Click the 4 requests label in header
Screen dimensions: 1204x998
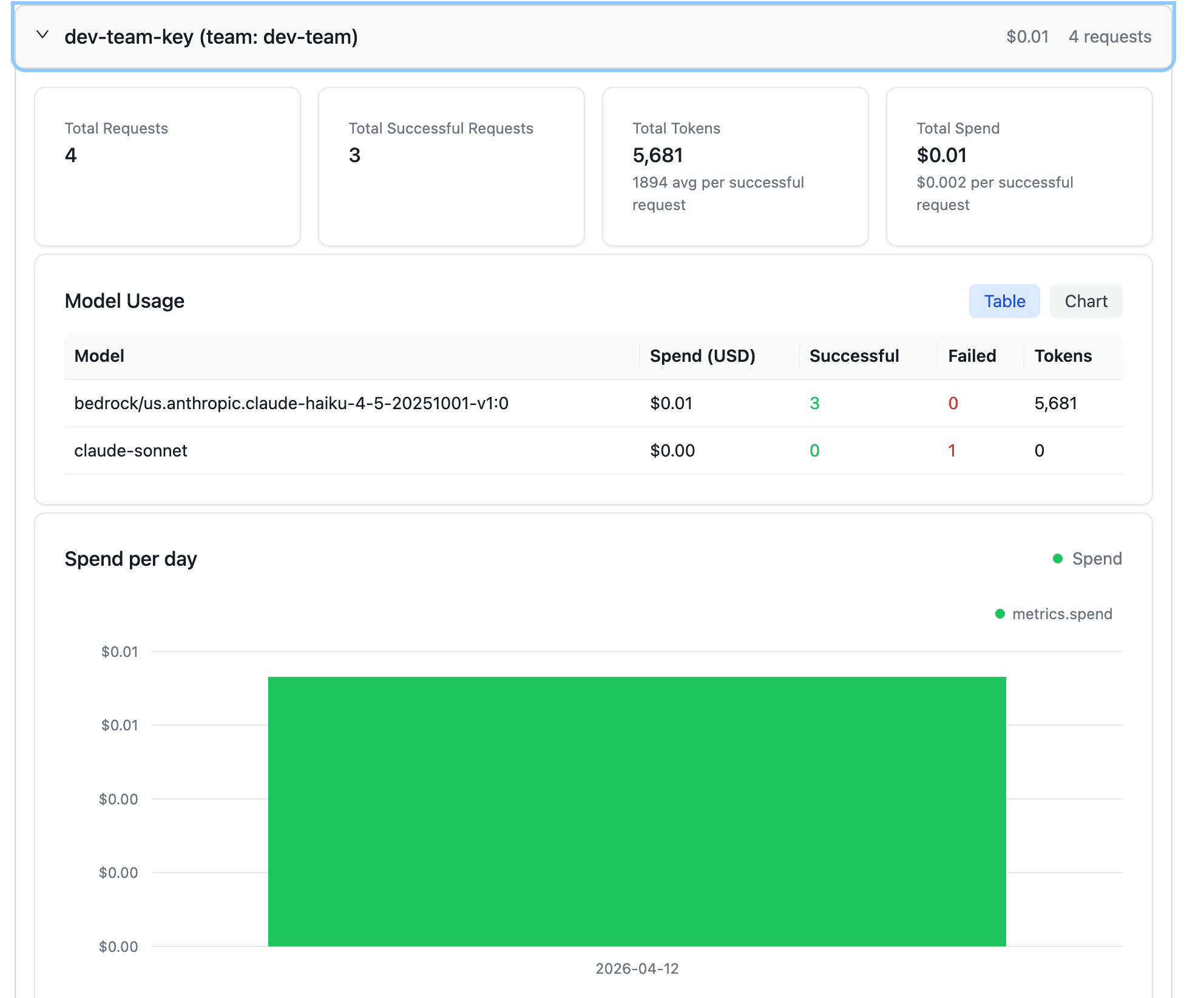pyautogui.click(x=1109, y=36)
